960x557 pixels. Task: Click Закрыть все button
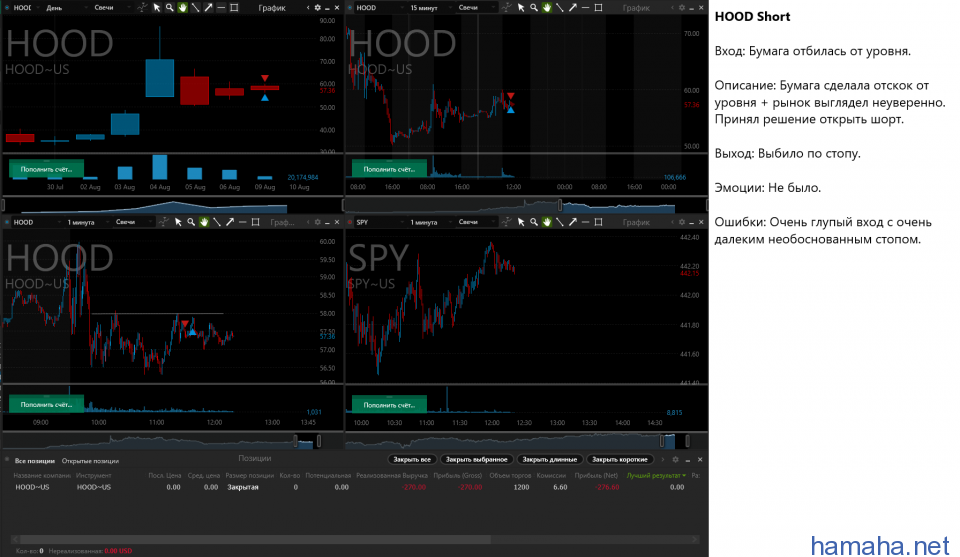(x=411, y=460)
